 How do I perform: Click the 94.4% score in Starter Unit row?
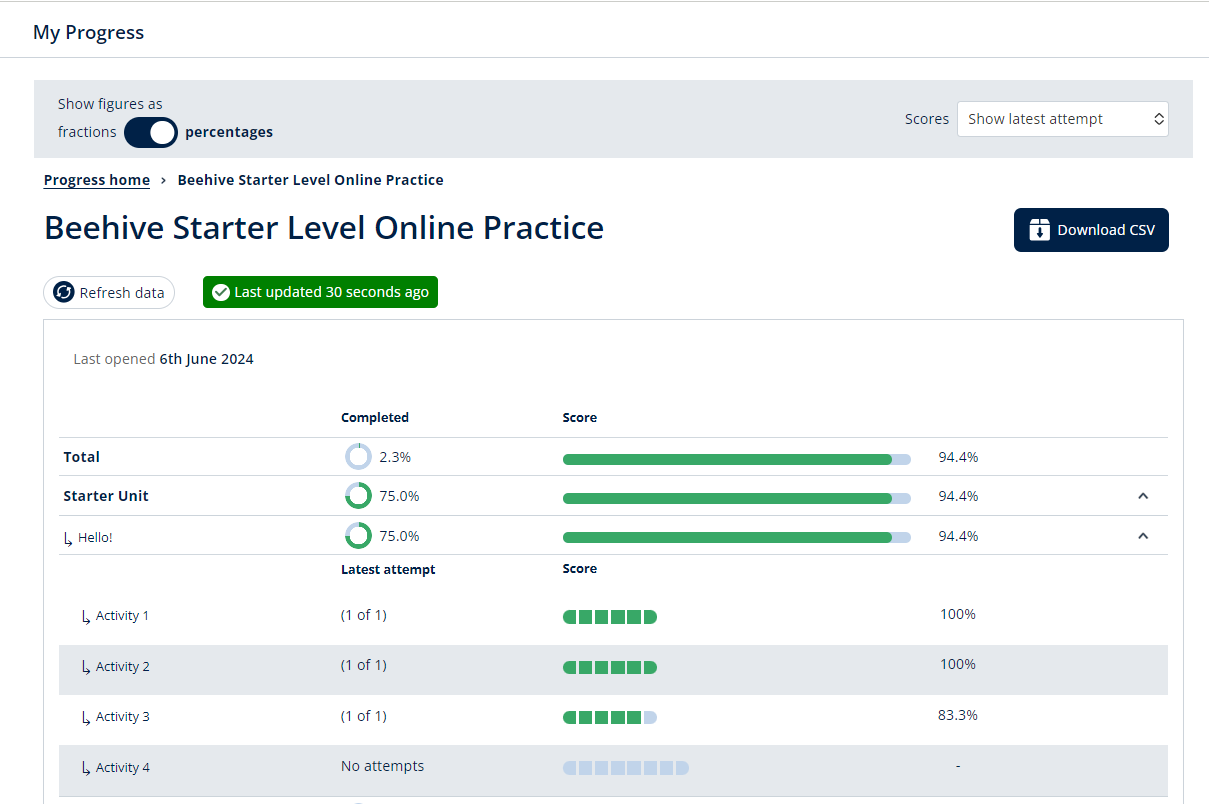(958, 496)
